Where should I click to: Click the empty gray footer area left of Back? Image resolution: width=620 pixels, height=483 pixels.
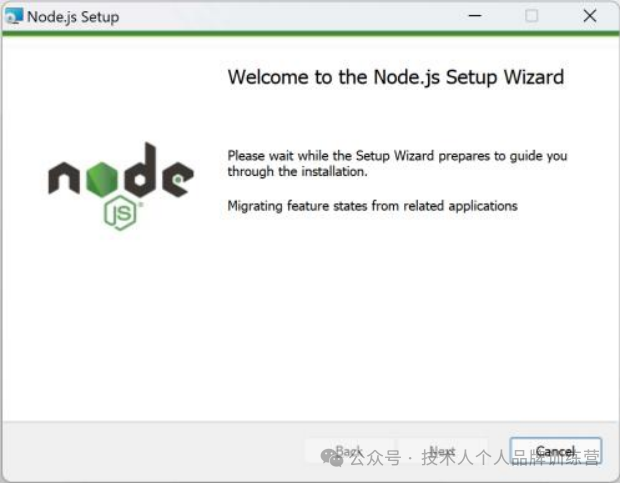click(x=153, y=450)
